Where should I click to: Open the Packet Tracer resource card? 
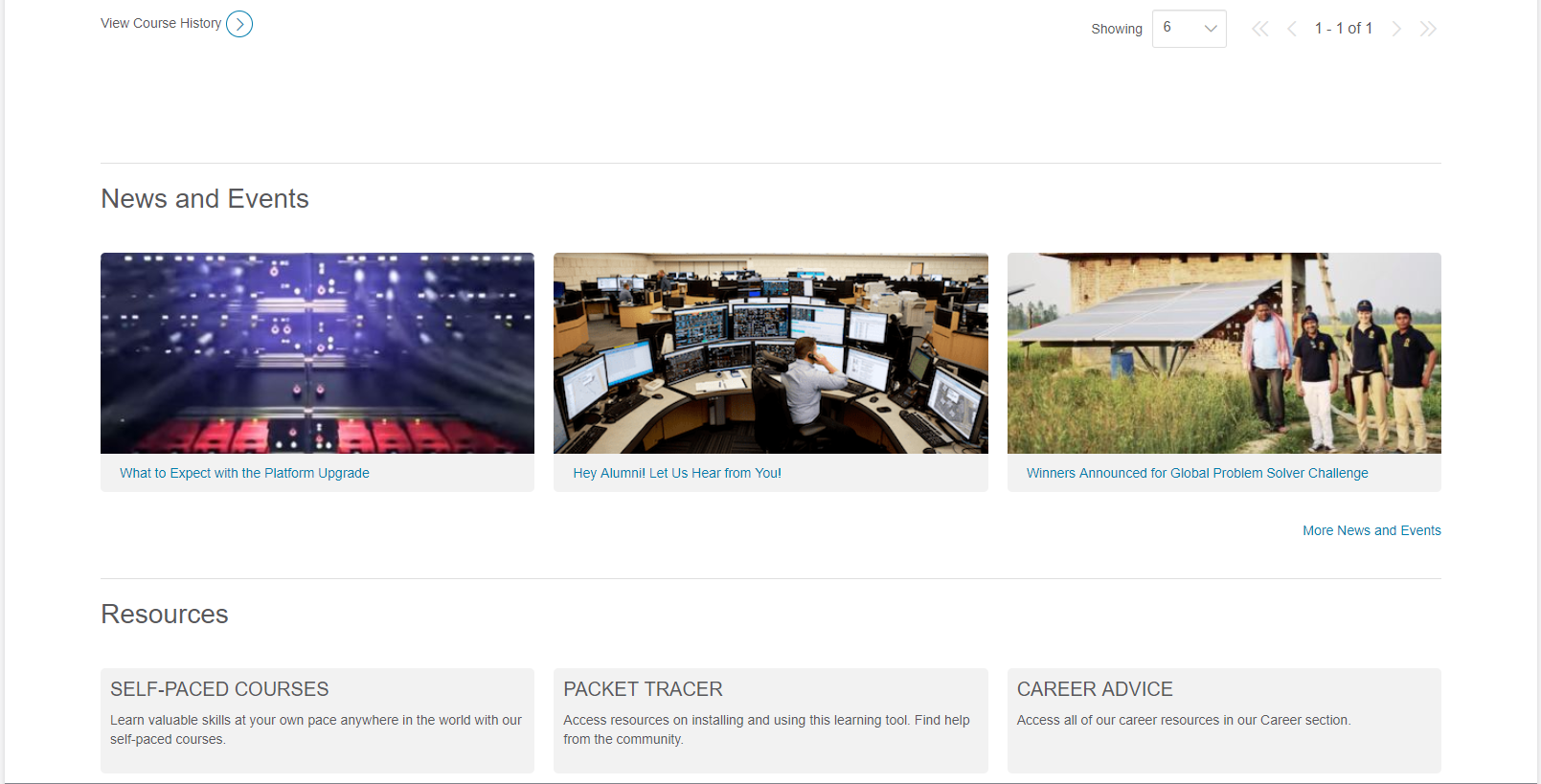[x=770, y=720]
